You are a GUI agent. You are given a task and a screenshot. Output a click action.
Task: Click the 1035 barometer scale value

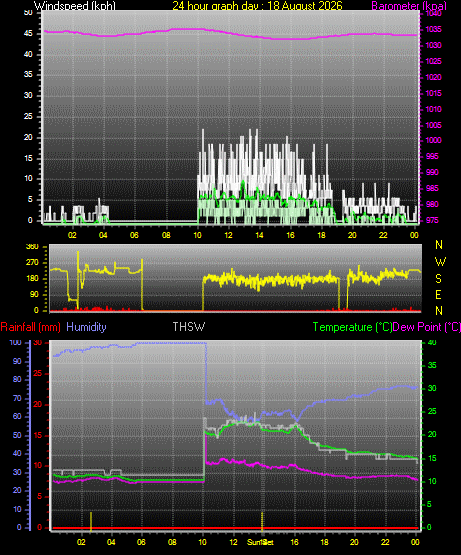click(x=433, y=29)
